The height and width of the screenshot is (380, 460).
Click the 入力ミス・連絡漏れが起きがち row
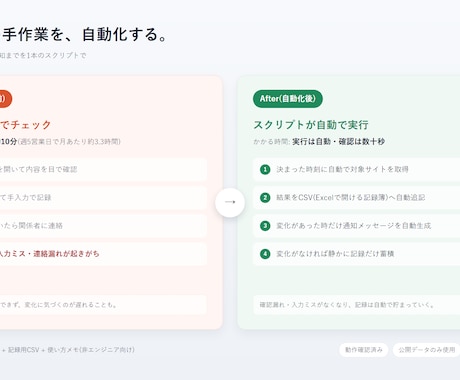[103, 254]
